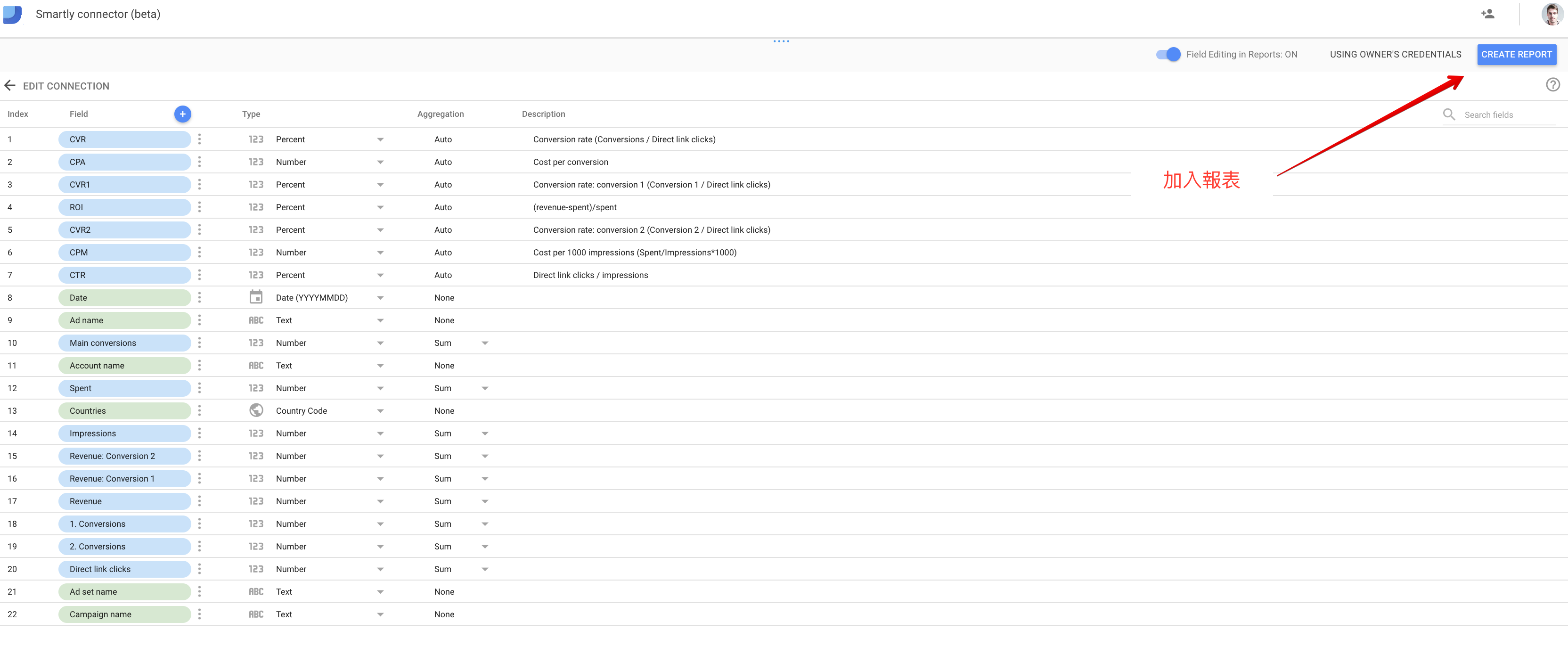The image size is (1568, 671).
Task: Open the help question mark icon
Action: 1553,85
